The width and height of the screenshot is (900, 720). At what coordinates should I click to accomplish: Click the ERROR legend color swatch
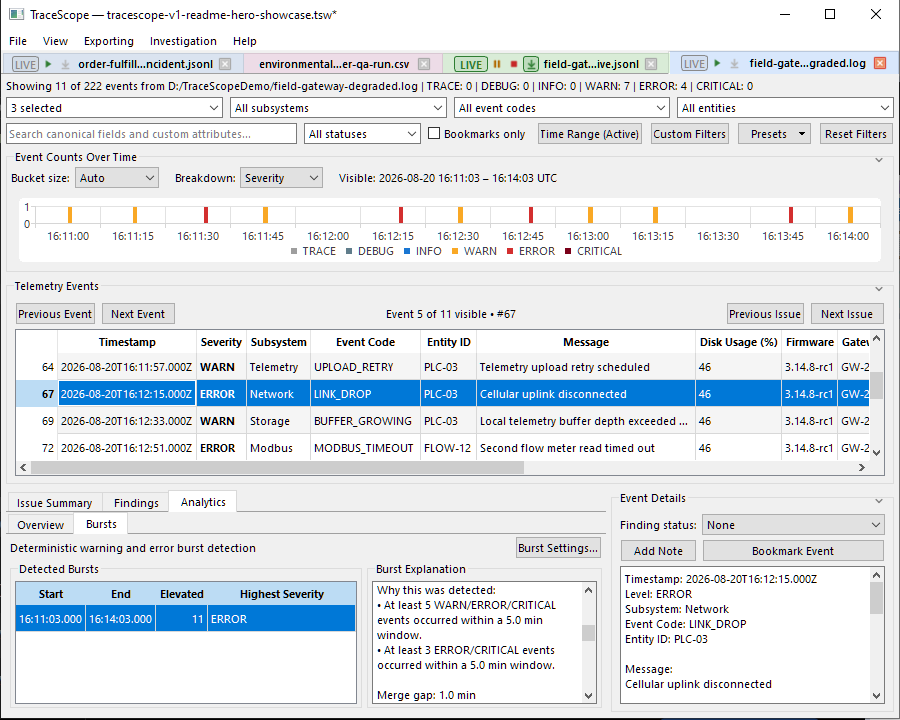coord(510,251)
